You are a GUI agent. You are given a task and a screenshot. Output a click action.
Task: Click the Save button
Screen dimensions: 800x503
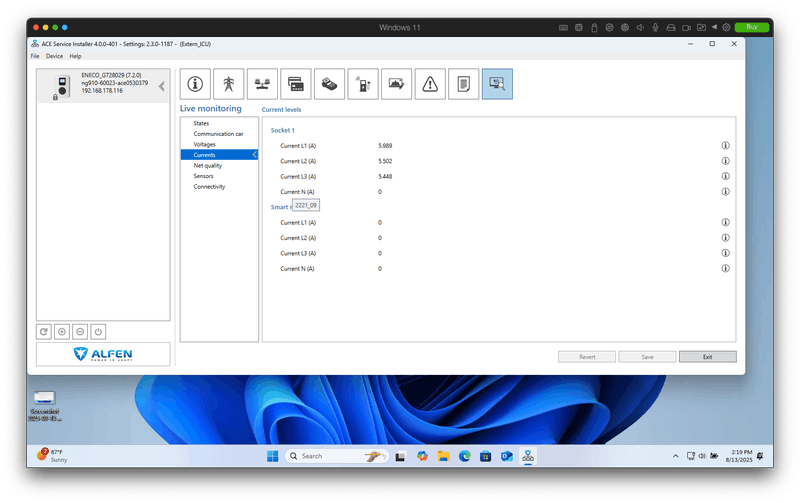[x=647, y=357]
